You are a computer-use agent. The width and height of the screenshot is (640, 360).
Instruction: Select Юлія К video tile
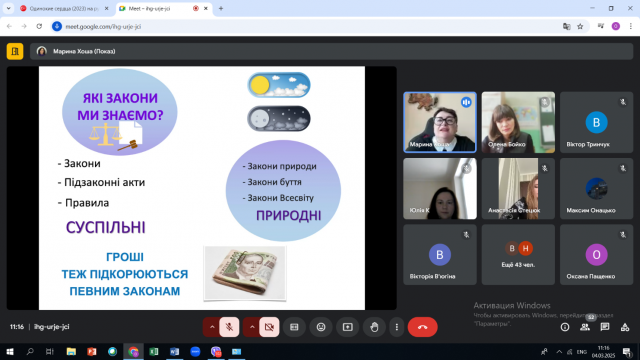pos(440,189)
